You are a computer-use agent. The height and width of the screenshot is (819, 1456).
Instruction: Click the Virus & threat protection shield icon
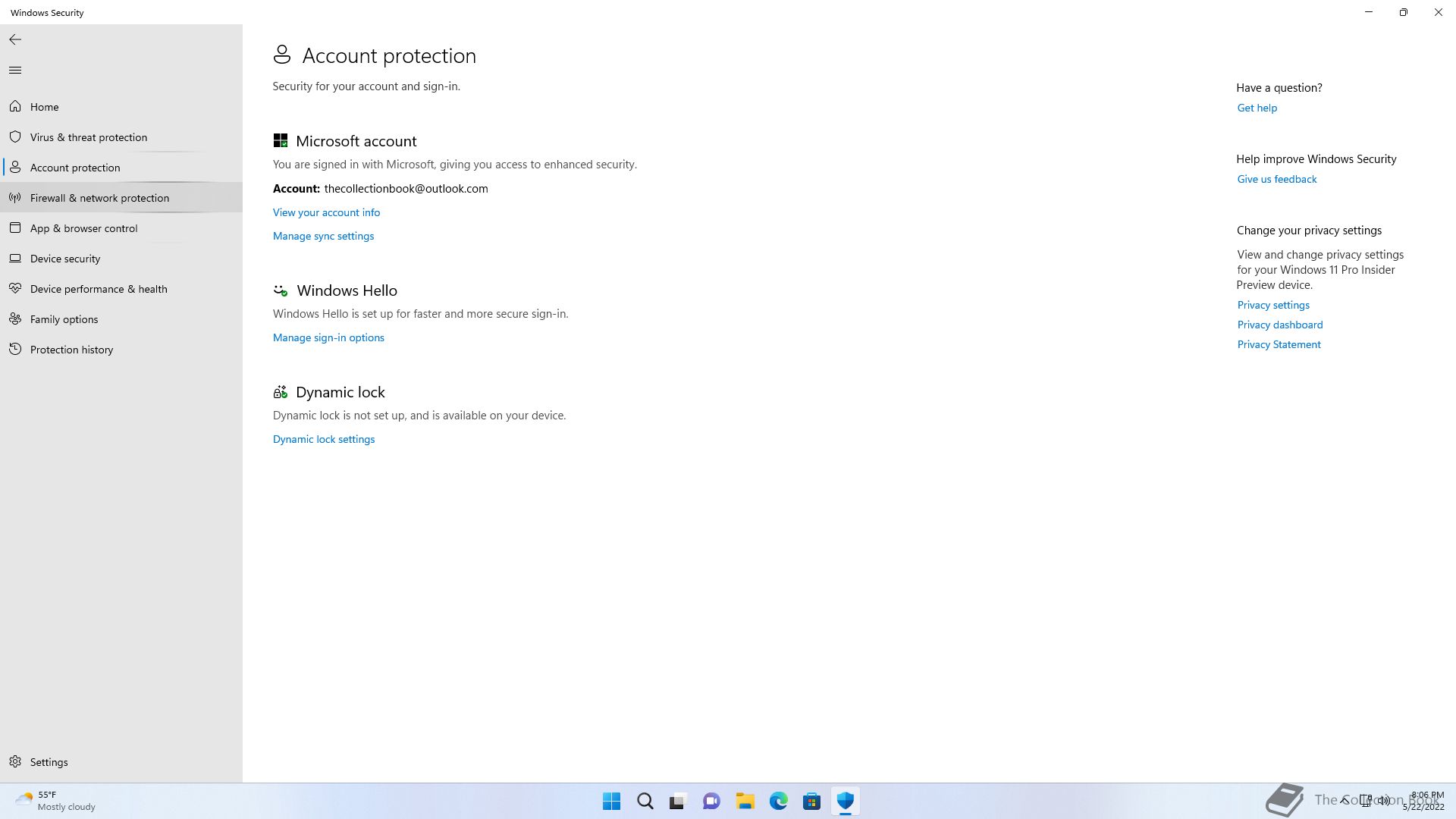click(15, 137)
